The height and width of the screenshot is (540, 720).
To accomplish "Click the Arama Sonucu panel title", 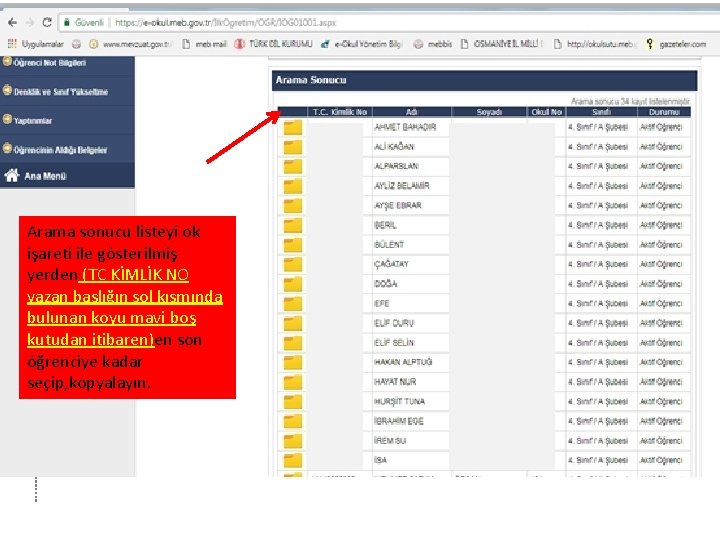I will pyautogui.click(x=311, y=80).
